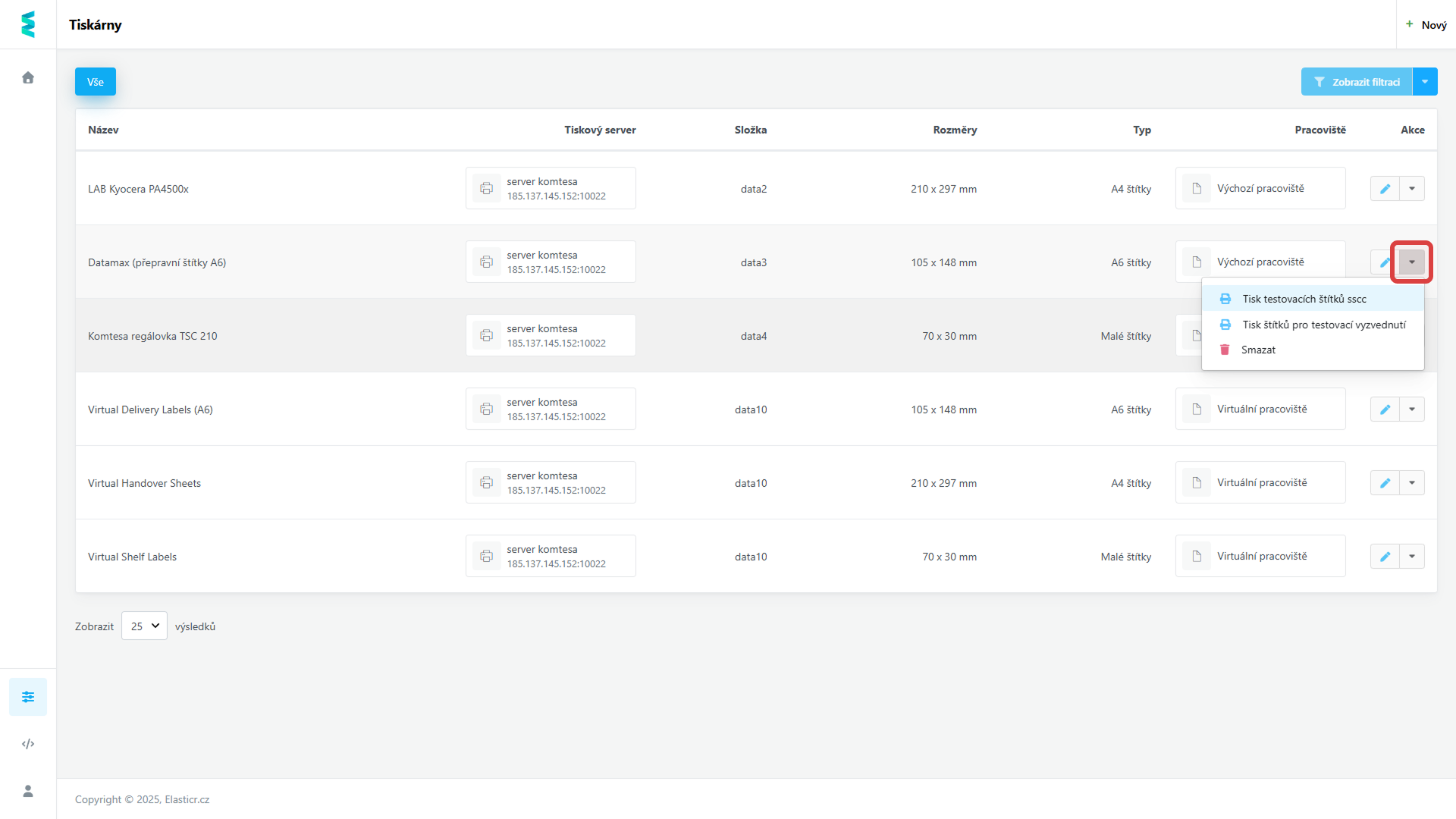
Task: Open the user profile icon in sidebar
Action: coord(28,791)
